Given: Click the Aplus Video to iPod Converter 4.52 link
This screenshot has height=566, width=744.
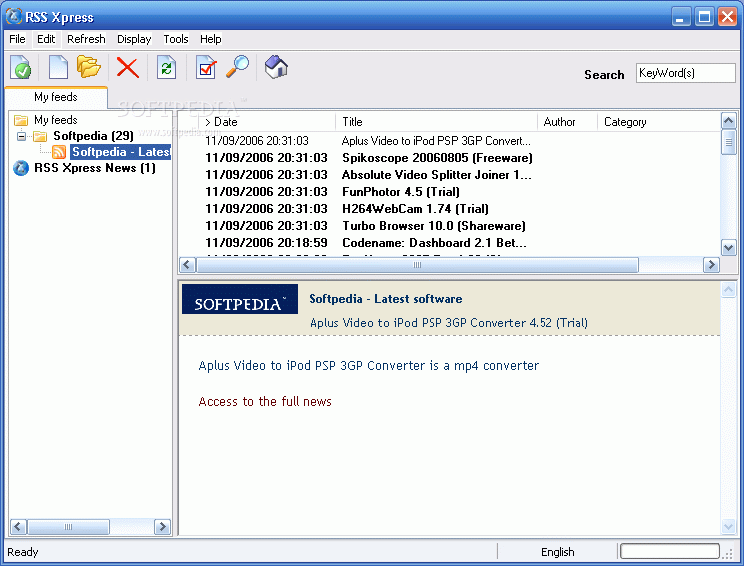Looking at the screenshot, I should point(448,323).
